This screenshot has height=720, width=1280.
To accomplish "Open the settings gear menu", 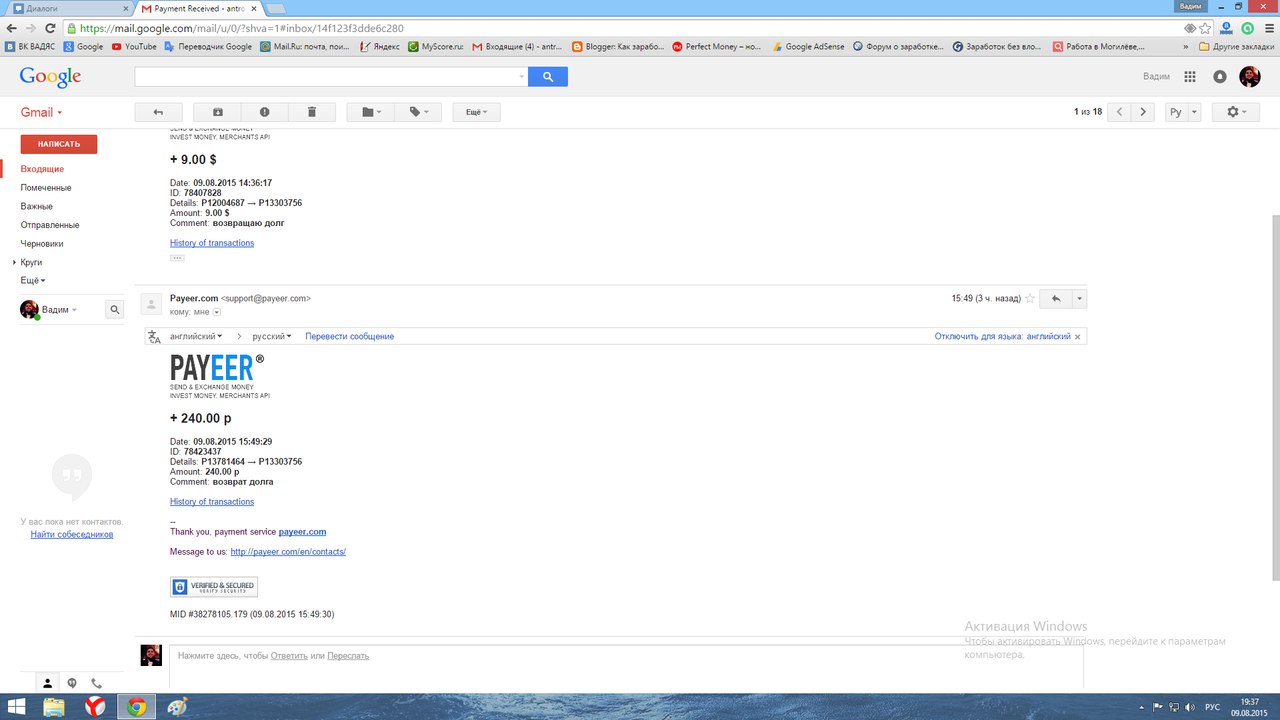I will 1236,112.
